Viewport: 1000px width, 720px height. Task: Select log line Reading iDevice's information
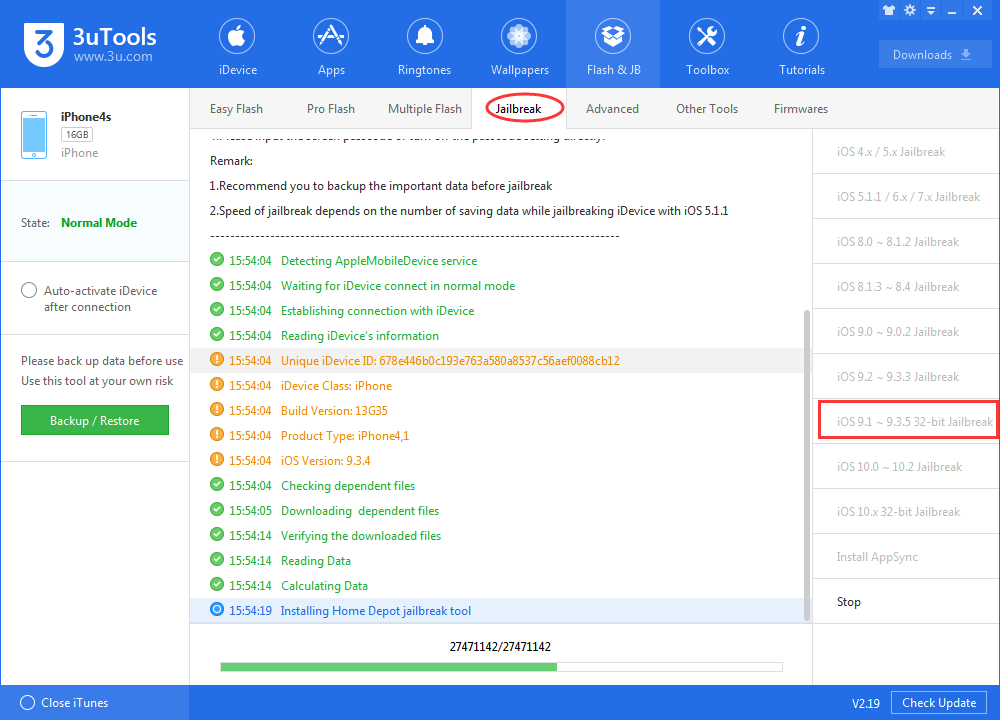501,335
